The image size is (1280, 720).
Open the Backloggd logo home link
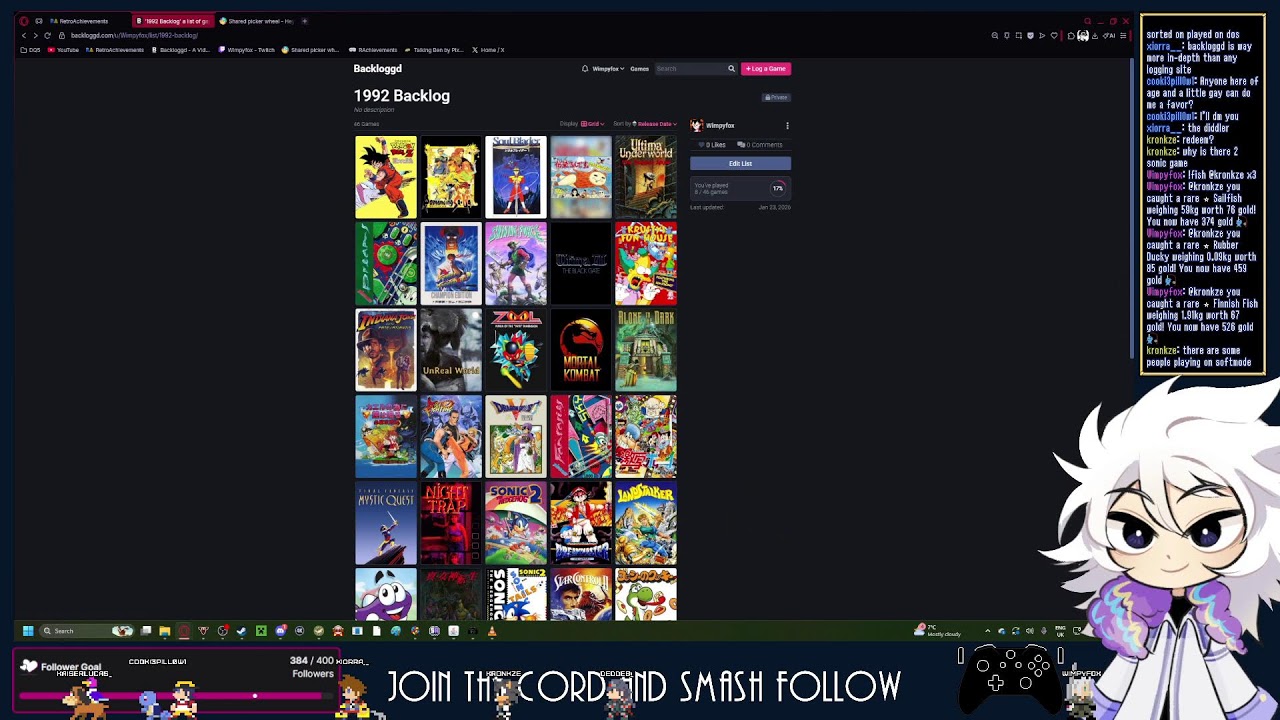[x=377, y=69]
